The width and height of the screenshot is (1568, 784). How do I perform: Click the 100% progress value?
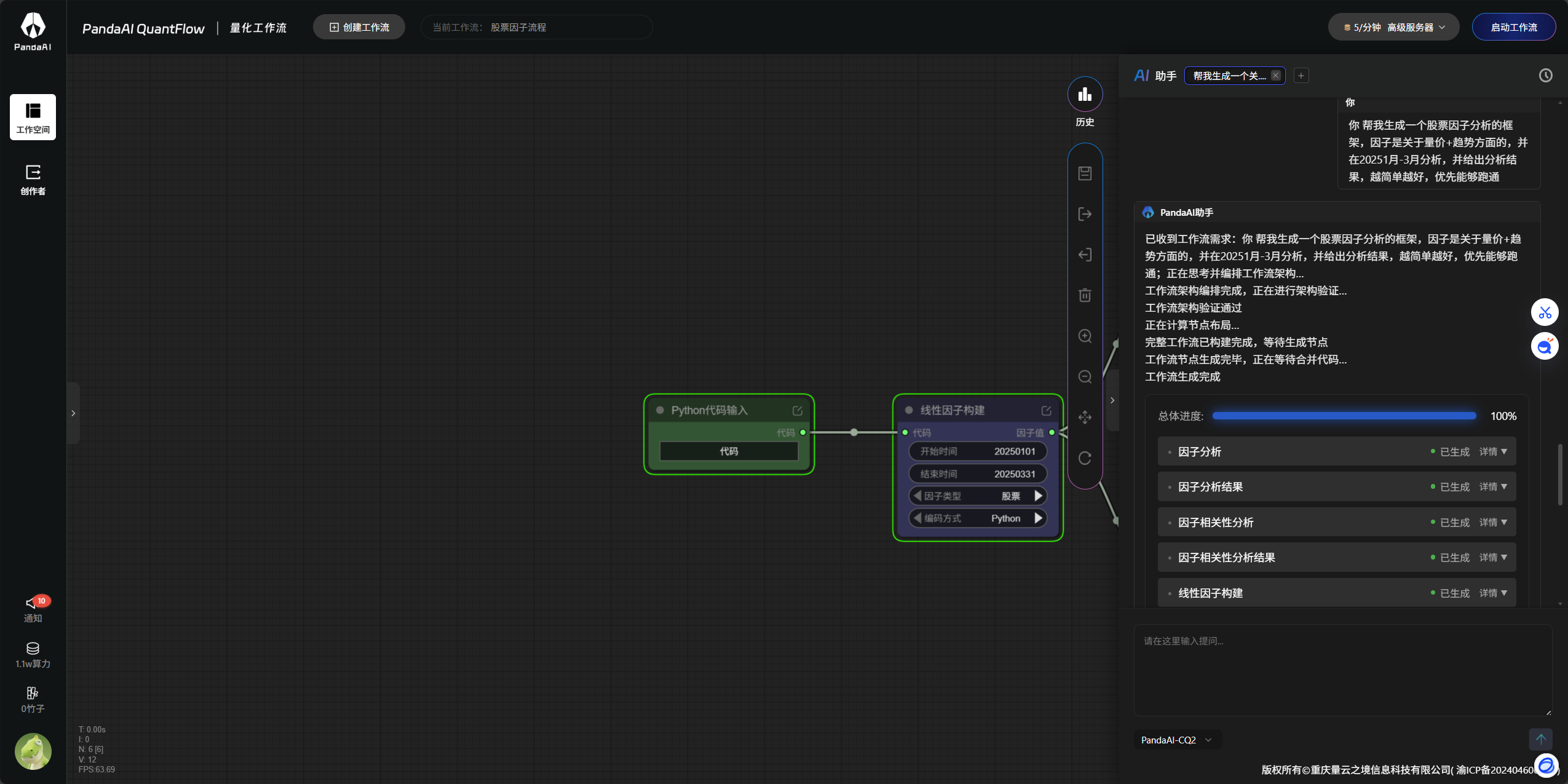tap(1503, 416)
